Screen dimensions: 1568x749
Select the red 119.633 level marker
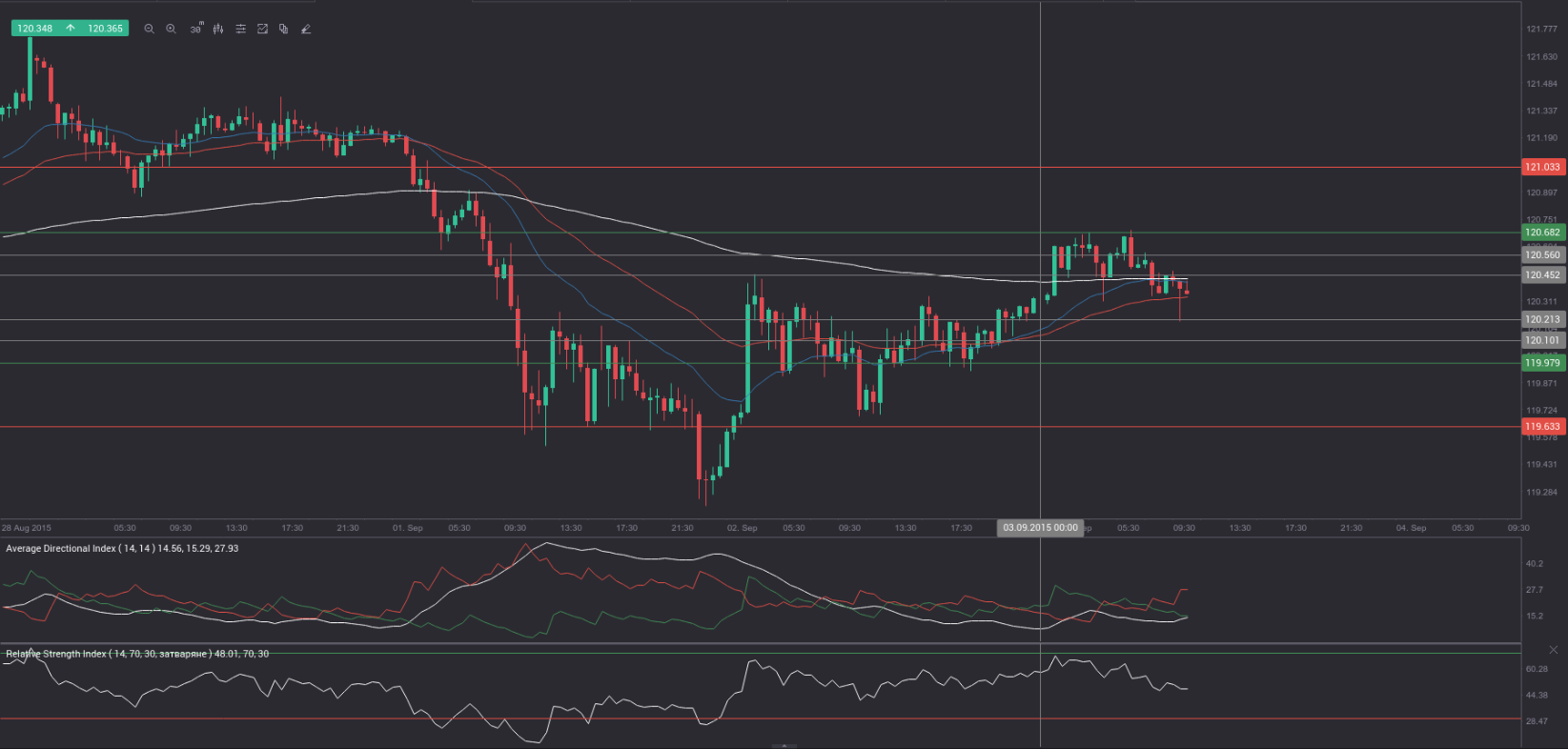click(1542, 427)
